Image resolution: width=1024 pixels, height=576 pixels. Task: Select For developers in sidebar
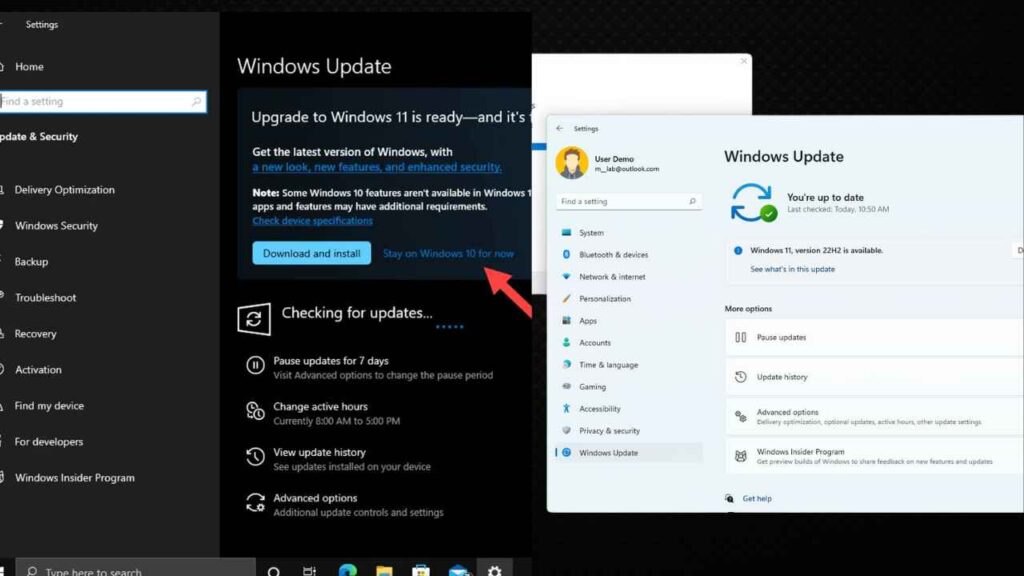click(48, 441)
